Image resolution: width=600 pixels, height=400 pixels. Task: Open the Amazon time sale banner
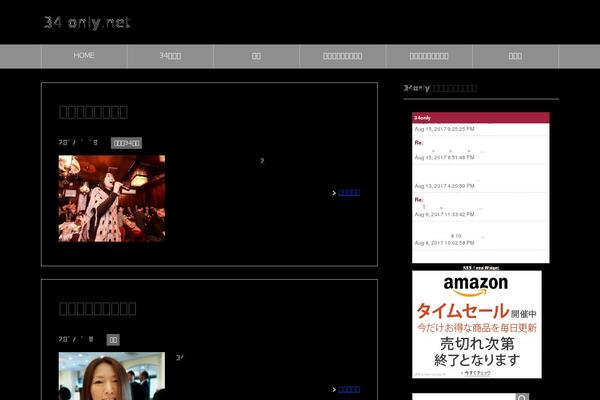point(477,324)
